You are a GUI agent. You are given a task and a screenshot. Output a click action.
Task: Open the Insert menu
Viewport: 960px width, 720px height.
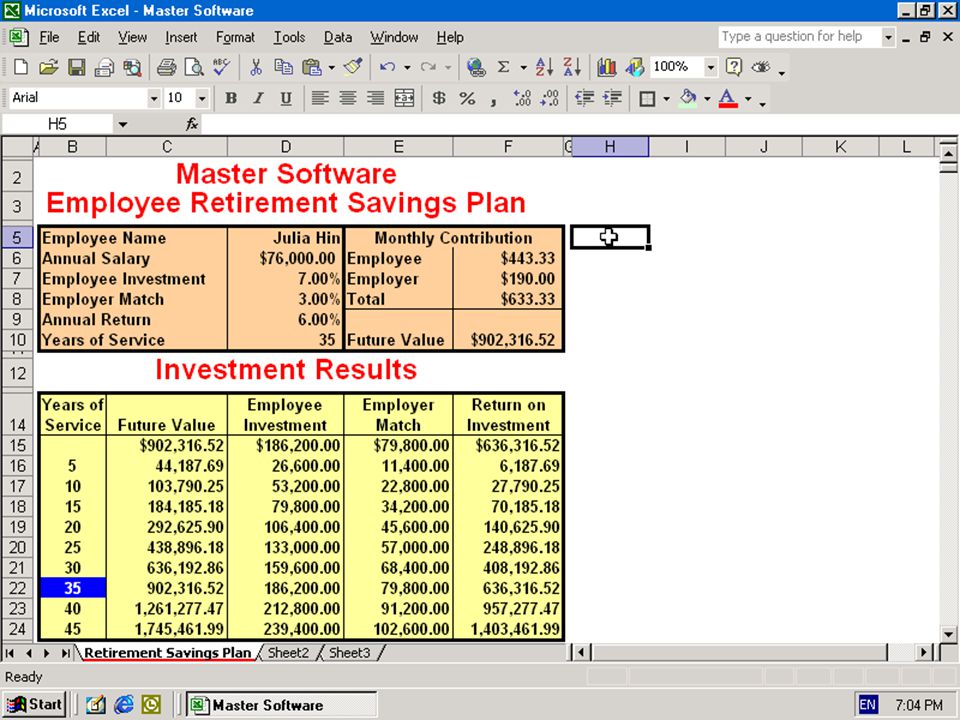(181, 37)
